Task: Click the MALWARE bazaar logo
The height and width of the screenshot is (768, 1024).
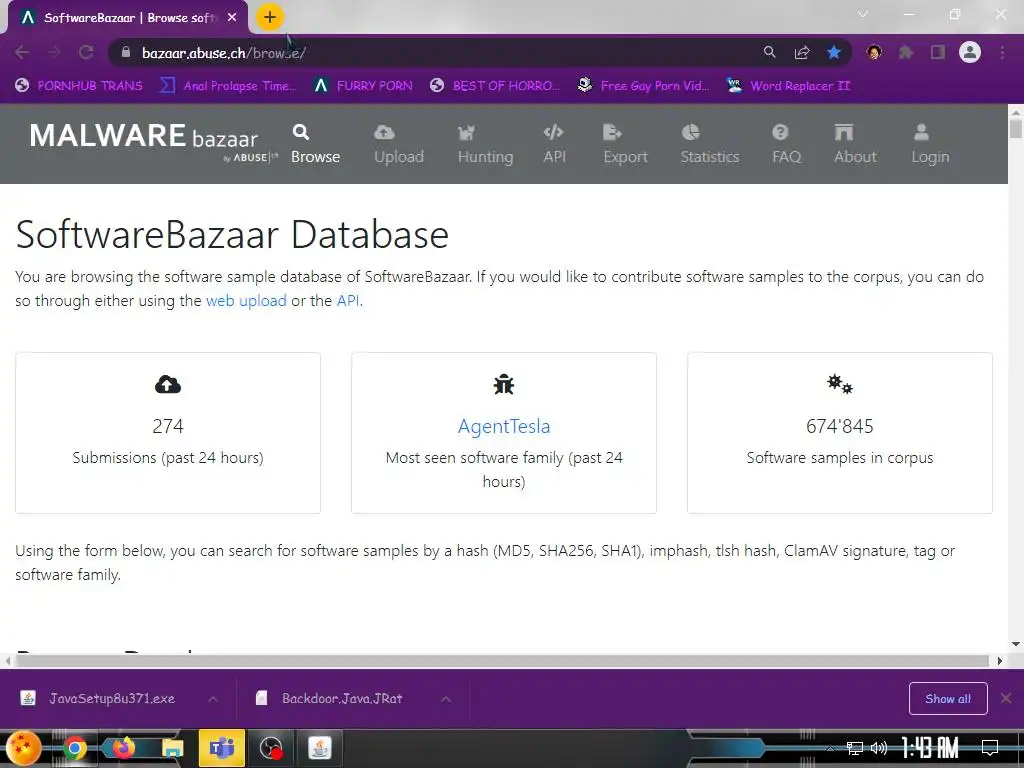Action: (x=153, y=140)
